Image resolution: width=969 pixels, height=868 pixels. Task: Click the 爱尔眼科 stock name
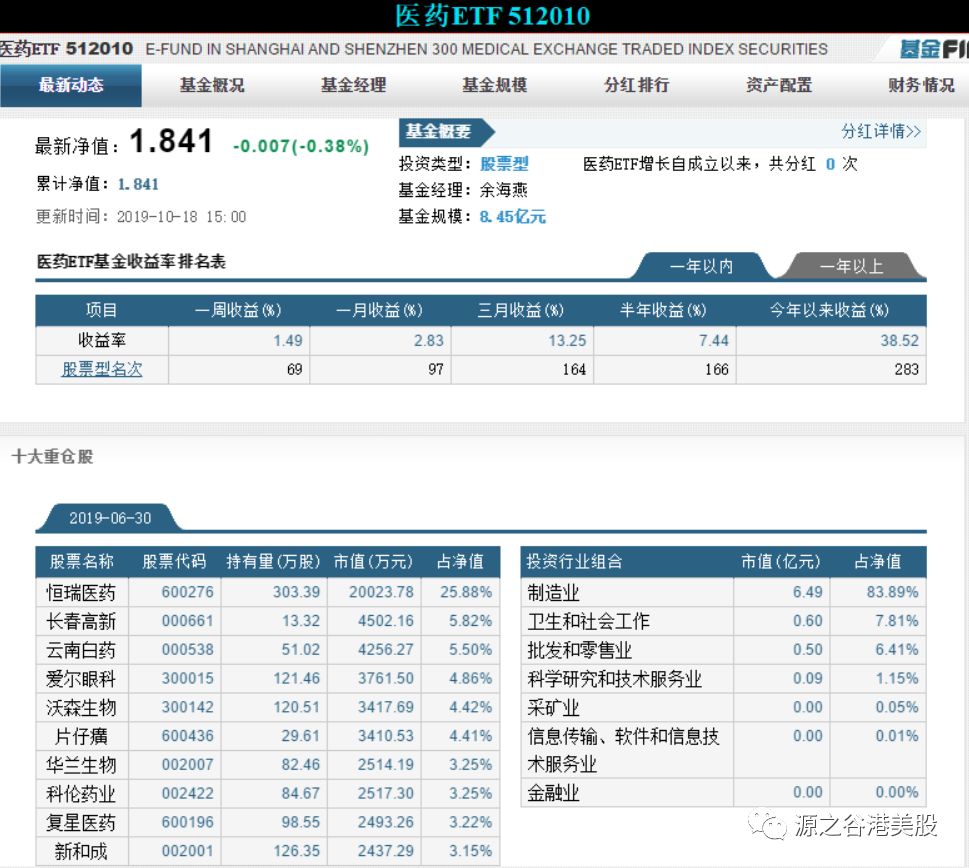coord(81,679)
